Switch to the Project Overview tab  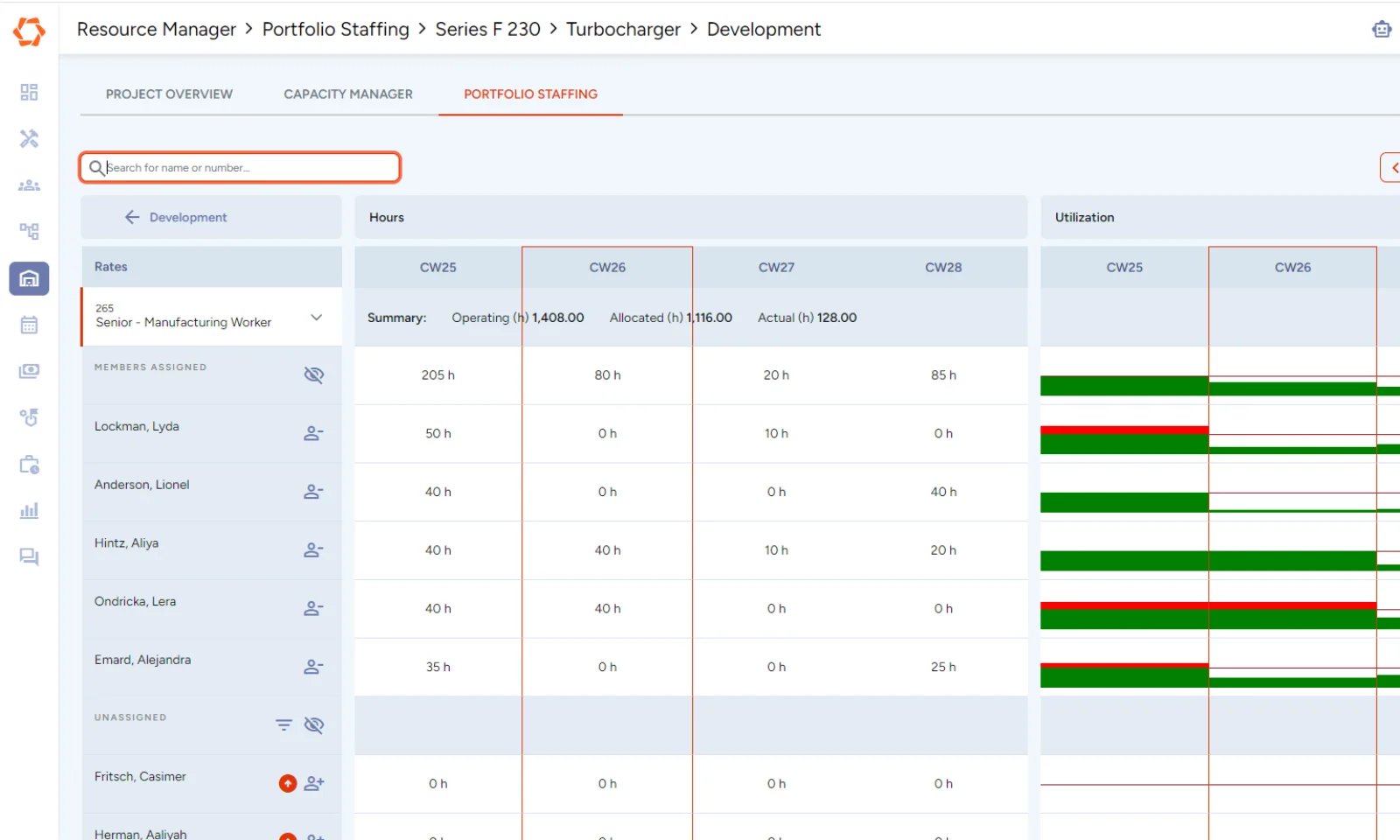169,94
